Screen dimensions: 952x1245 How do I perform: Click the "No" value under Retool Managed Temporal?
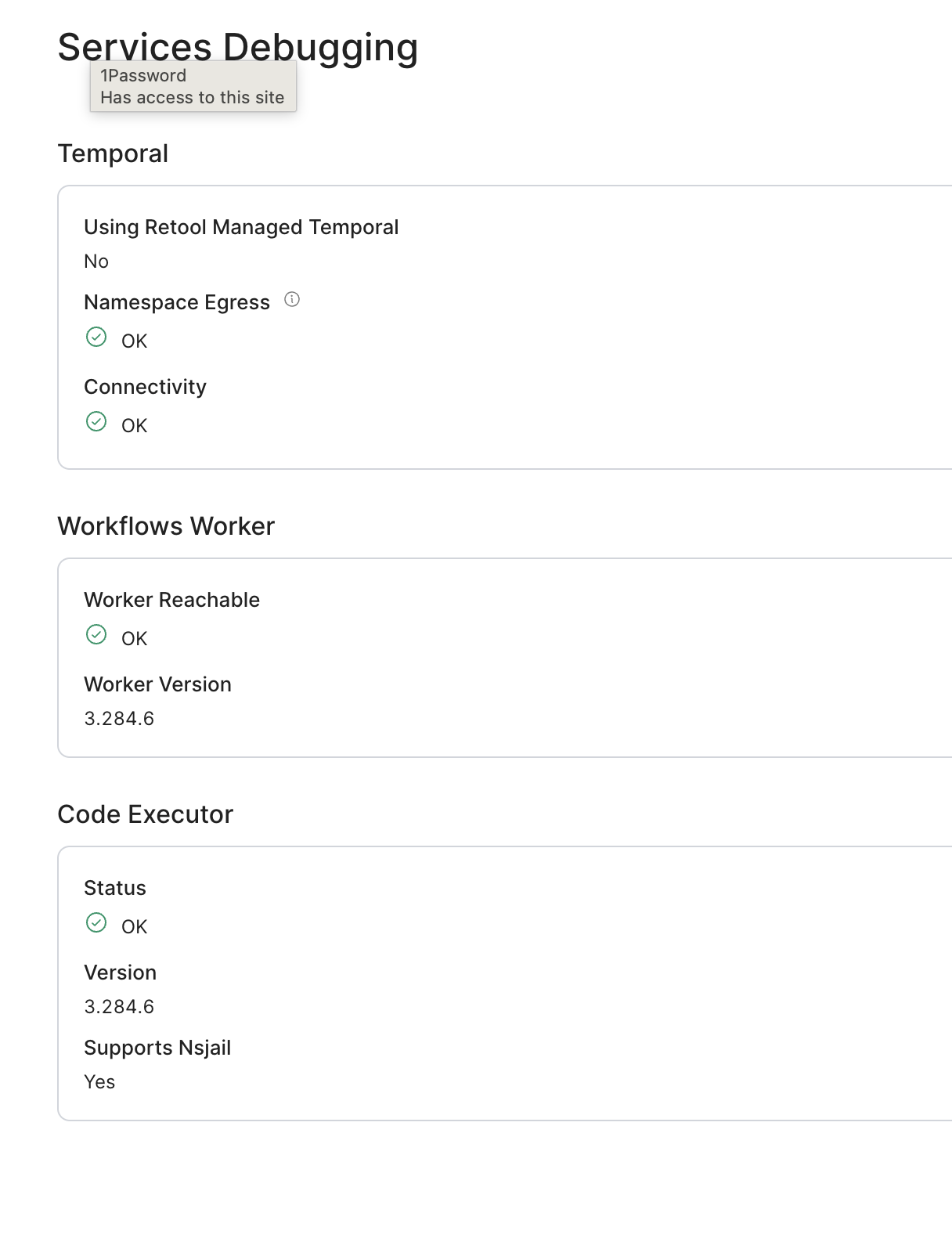pyautogui.click(x=96, y=262)
